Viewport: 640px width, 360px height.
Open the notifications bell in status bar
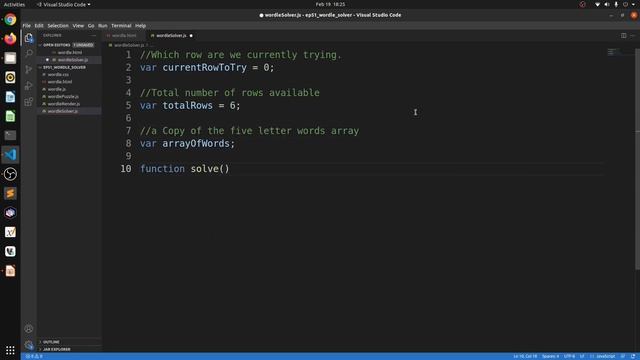(x=633, y=356)
